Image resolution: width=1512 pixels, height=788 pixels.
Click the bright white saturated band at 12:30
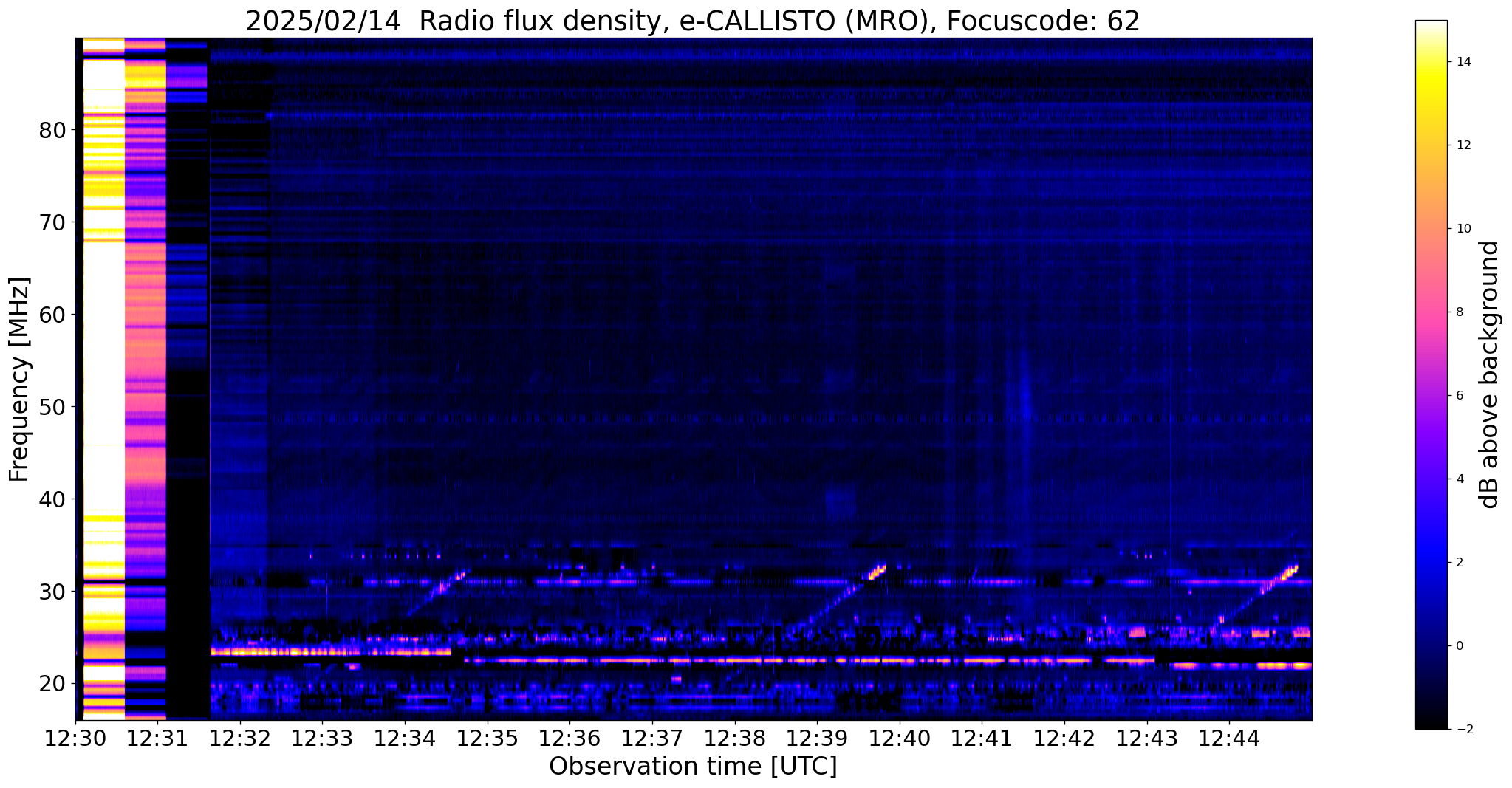(x=103, y=378)
